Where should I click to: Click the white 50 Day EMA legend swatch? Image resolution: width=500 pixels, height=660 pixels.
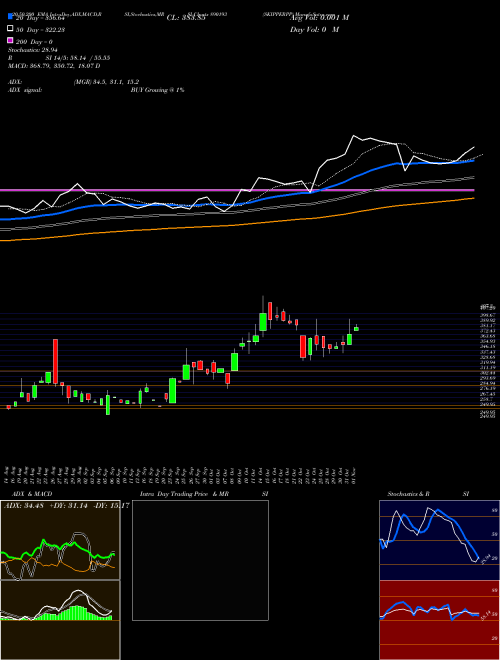point(10,29)
